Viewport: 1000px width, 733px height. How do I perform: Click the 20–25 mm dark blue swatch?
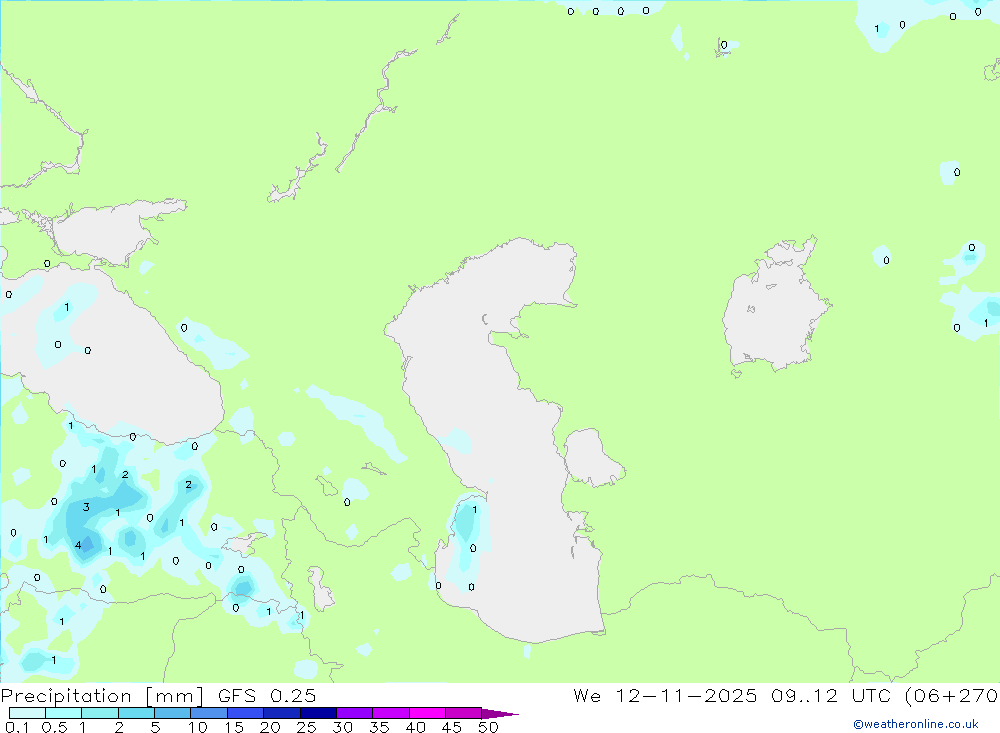point(282,713)
